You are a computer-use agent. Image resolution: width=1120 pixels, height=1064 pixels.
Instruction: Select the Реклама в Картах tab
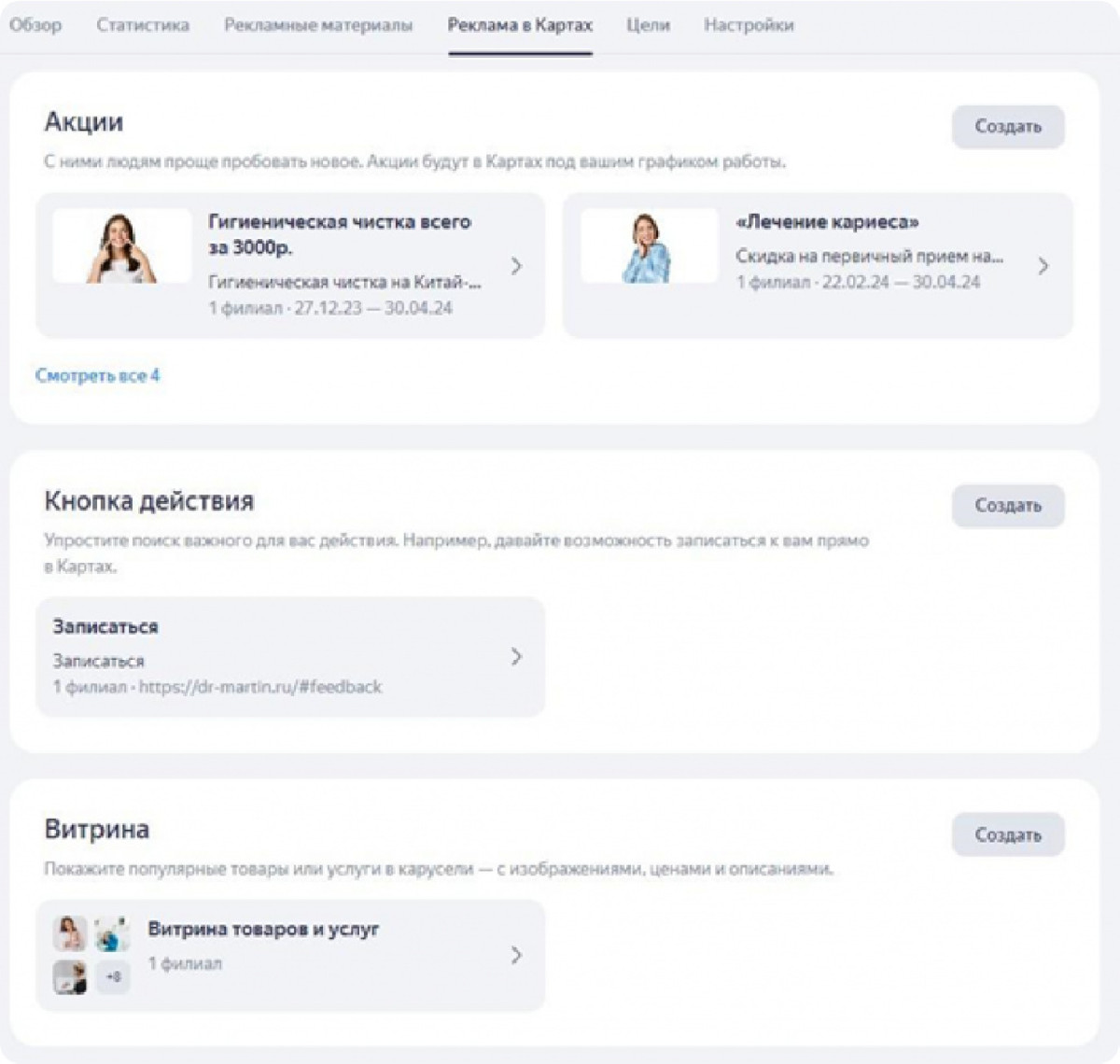pyautogui.click(x=520, y=25)
